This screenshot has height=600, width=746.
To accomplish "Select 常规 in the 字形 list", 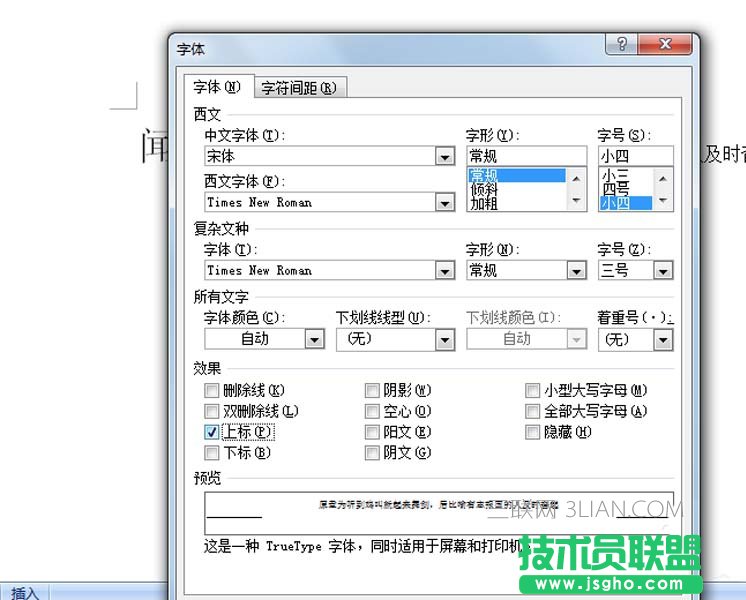I will pos(517,175).
